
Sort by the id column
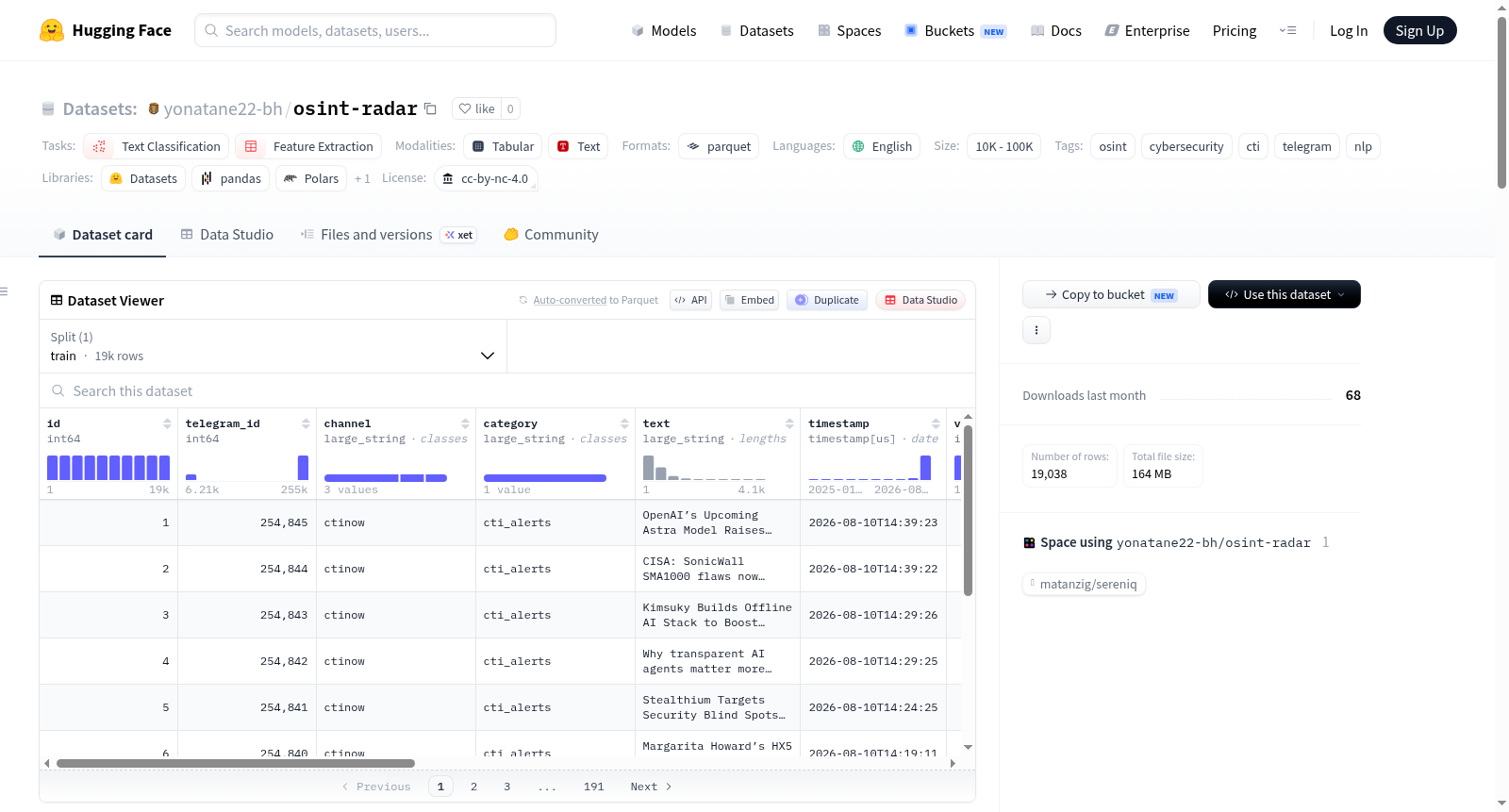point(167,423)
